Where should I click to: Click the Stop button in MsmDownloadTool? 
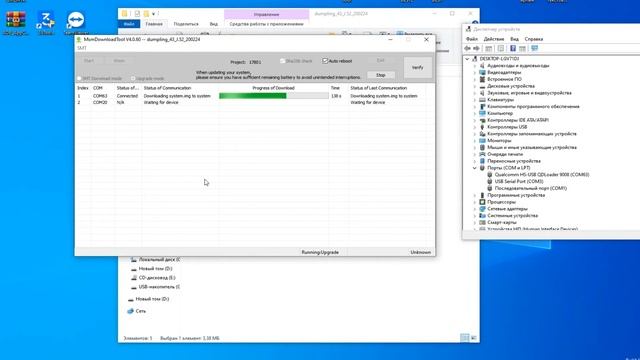[380, 75]
